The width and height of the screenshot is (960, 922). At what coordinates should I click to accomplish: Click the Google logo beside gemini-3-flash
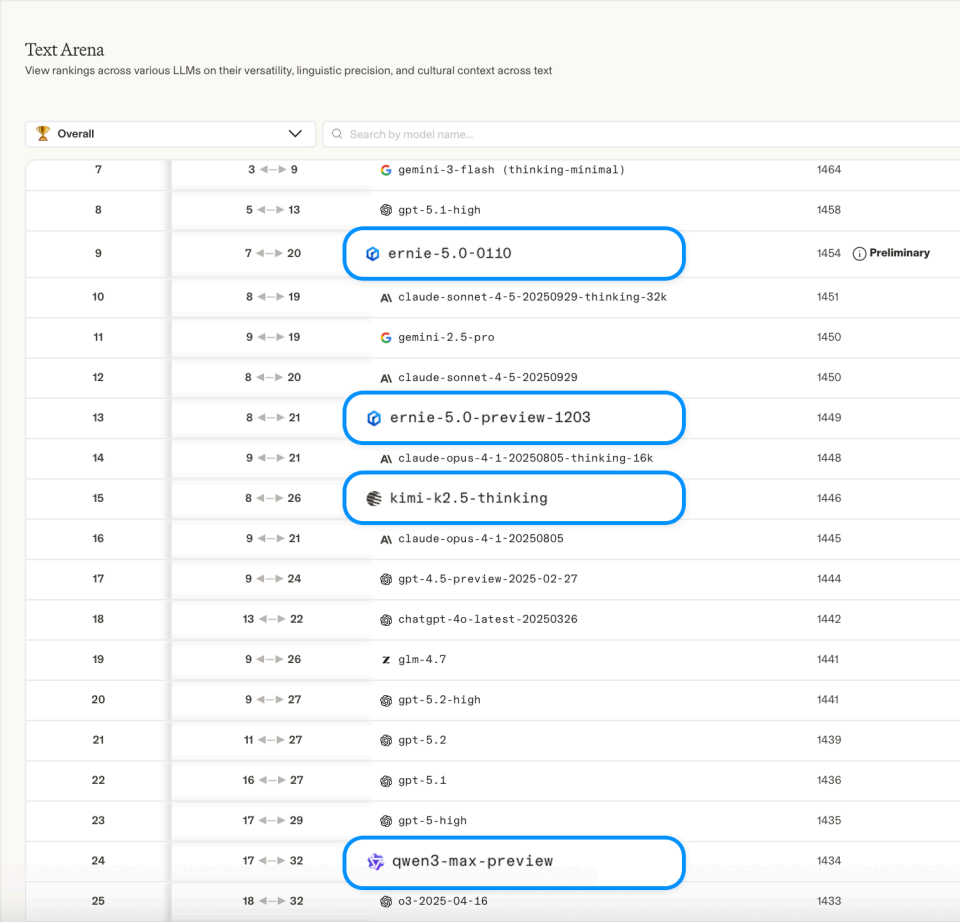coord(386,170)
